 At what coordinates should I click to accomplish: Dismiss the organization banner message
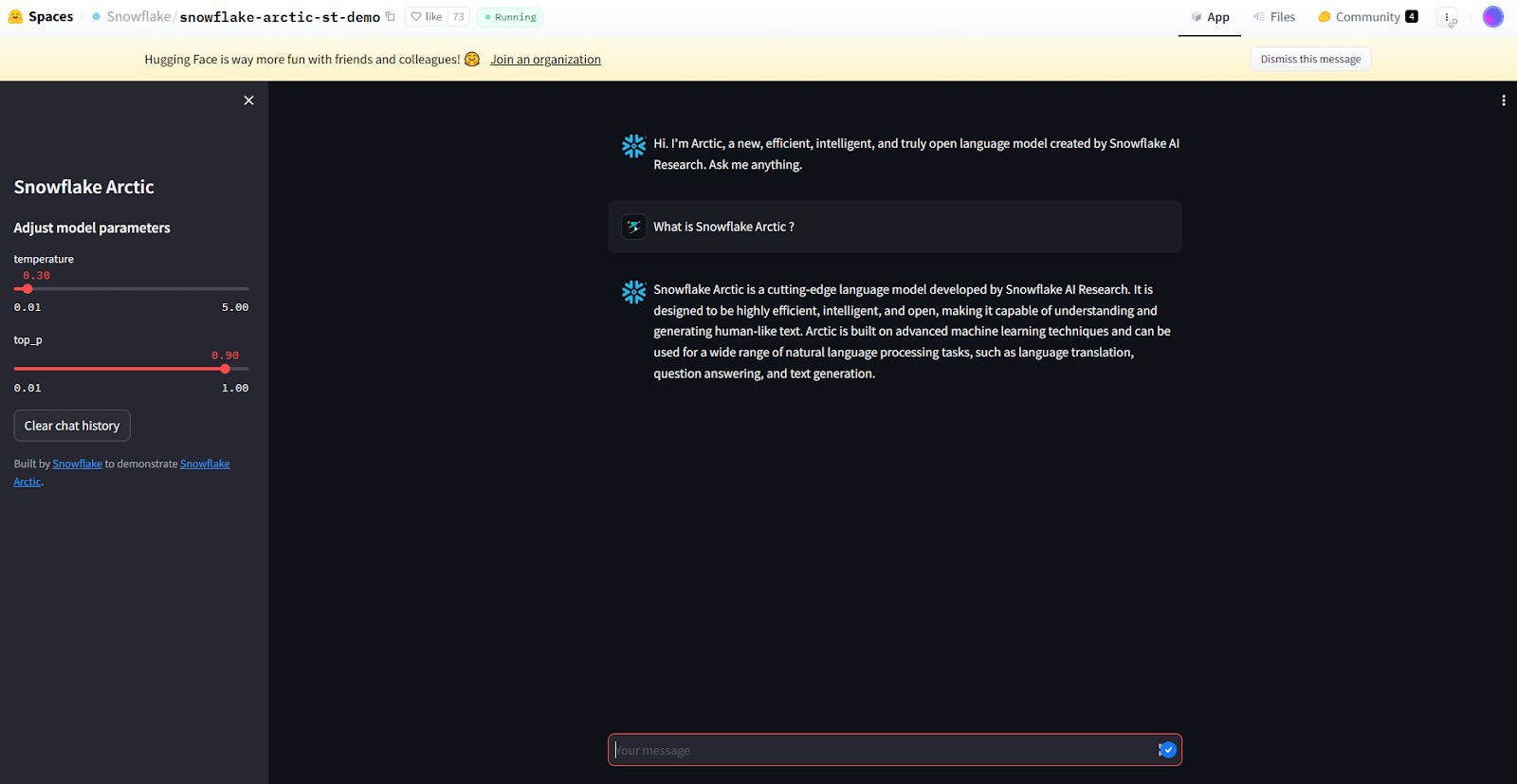(x=1309, y=59)
